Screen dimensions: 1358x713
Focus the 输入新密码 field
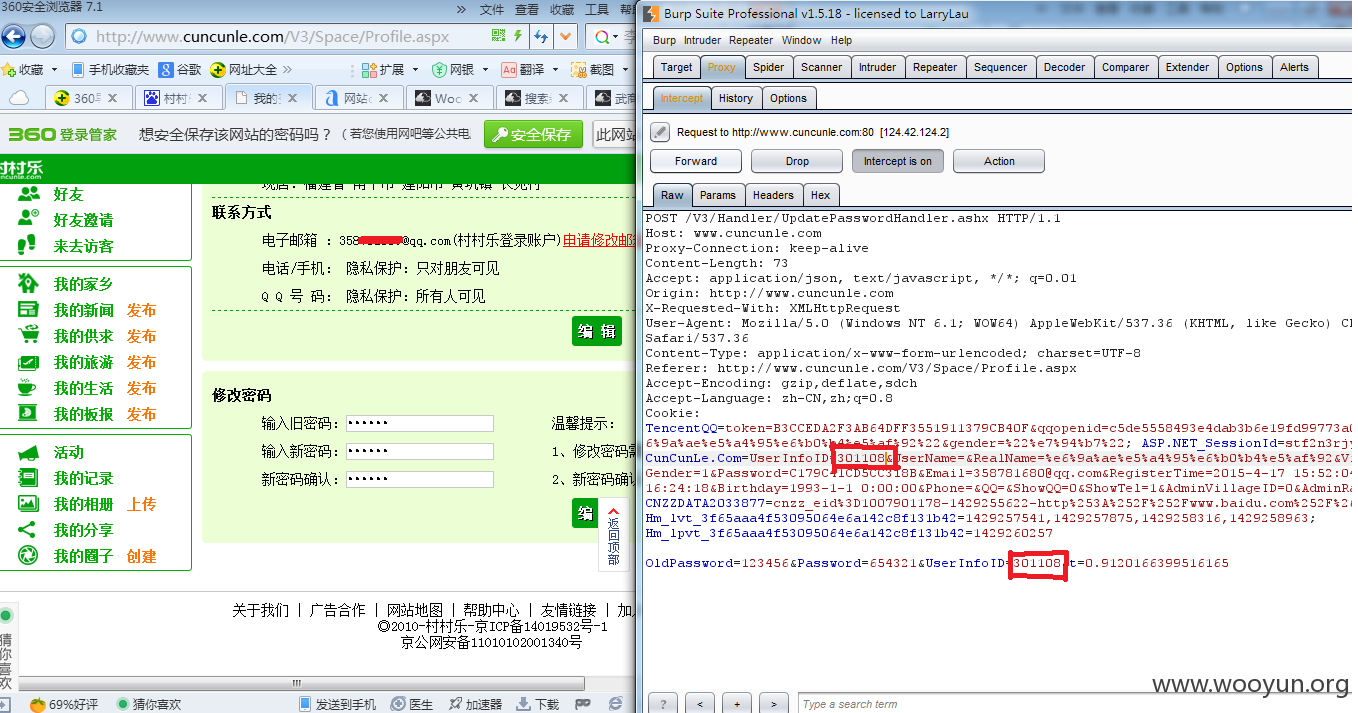click(419, 451)
